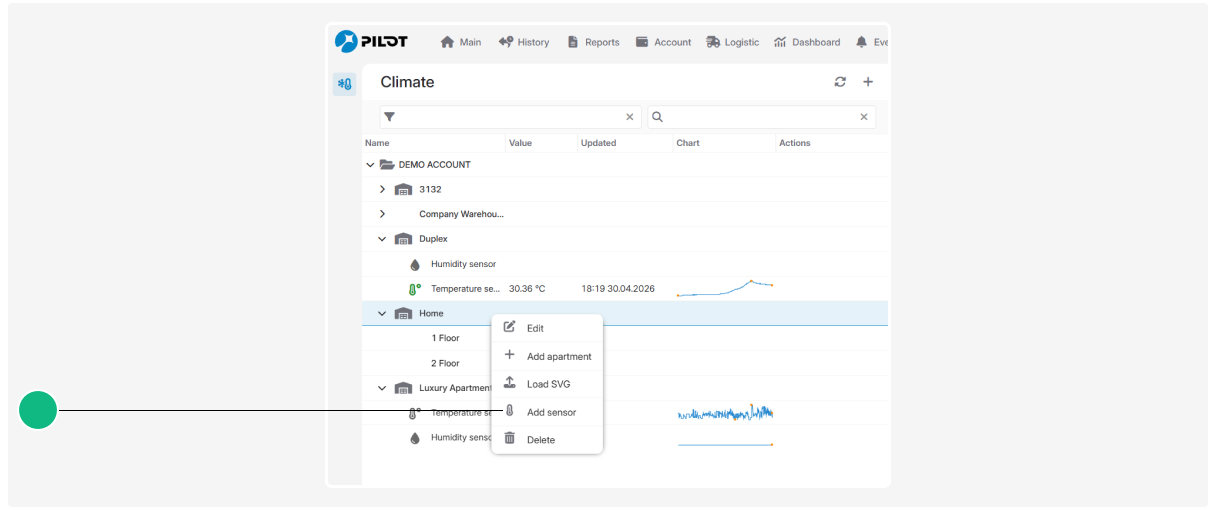Open the Duplex temperature chart

[x=725, y=289]
